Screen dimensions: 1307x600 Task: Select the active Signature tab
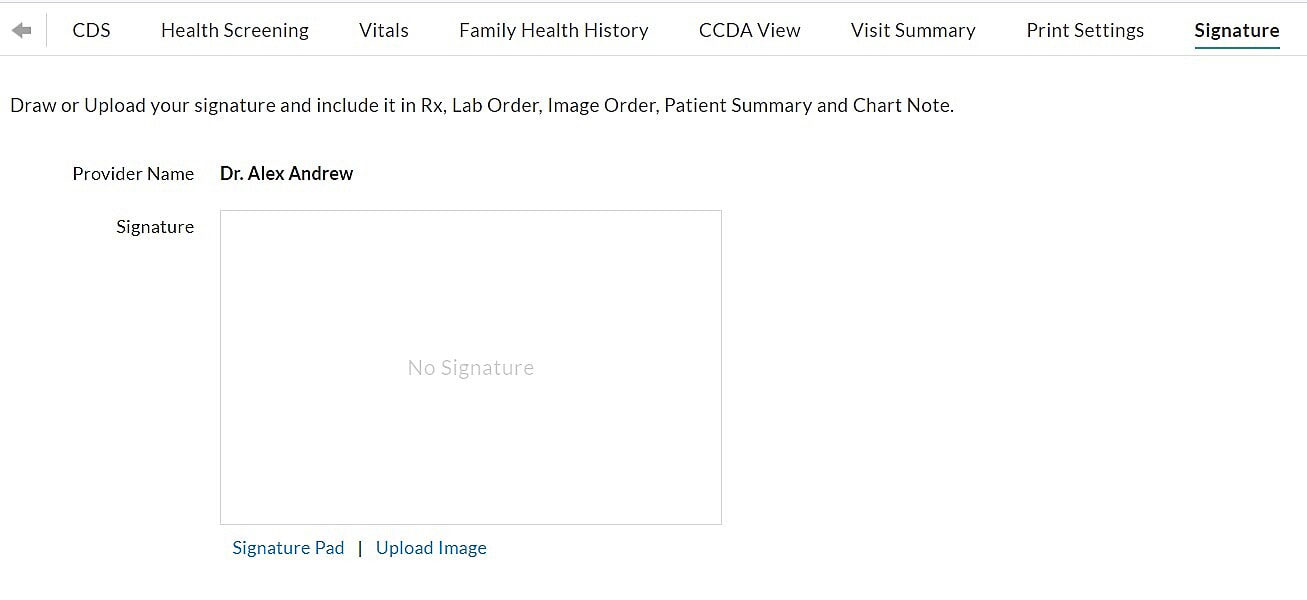click(1237, 30)
